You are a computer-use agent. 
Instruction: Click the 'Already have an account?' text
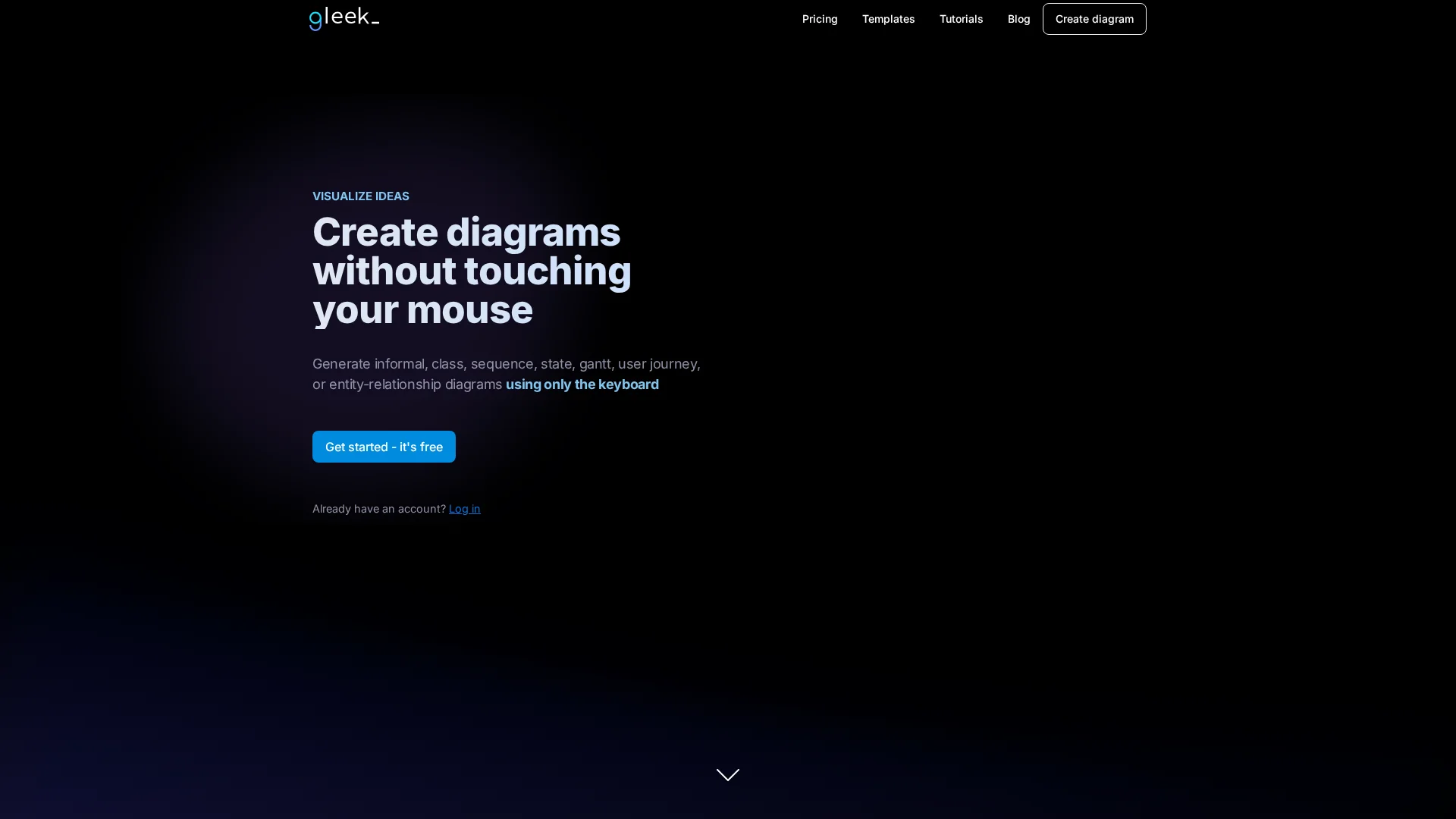pyautogui.click(x=378, y=509)
